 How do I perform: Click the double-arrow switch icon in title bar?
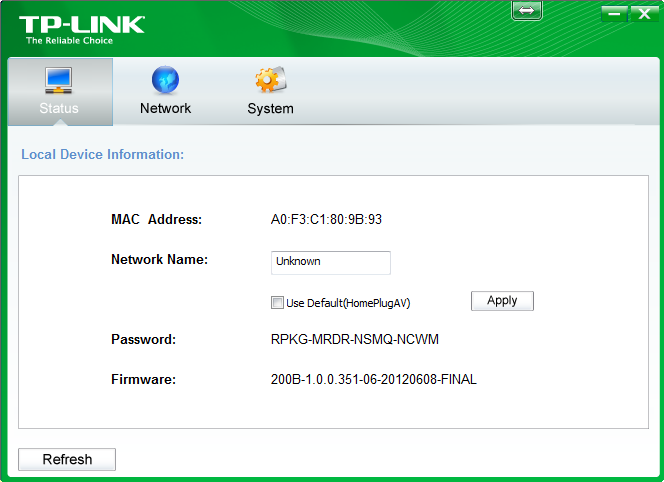point(527,11)
